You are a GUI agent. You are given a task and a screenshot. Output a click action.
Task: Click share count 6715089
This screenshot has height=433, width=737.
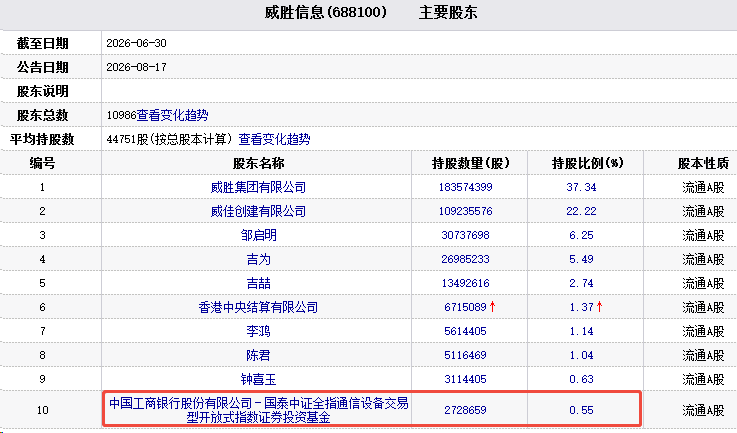pos(465,307)
